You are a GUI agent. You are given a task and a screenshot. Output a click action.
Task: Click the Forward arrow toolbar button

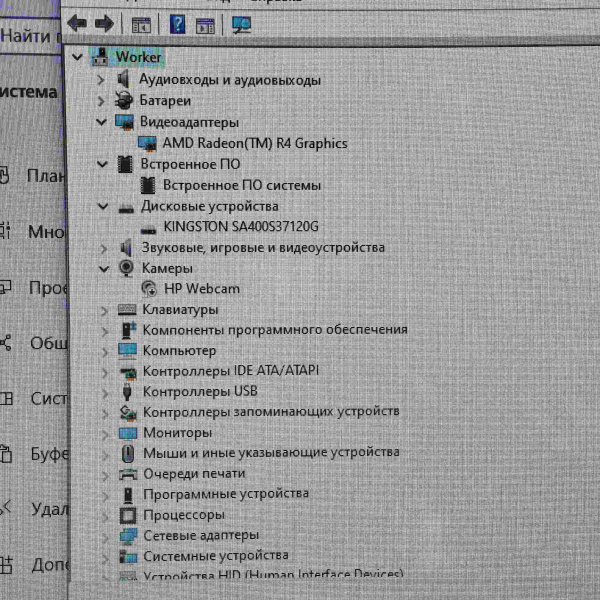(102, 23)
